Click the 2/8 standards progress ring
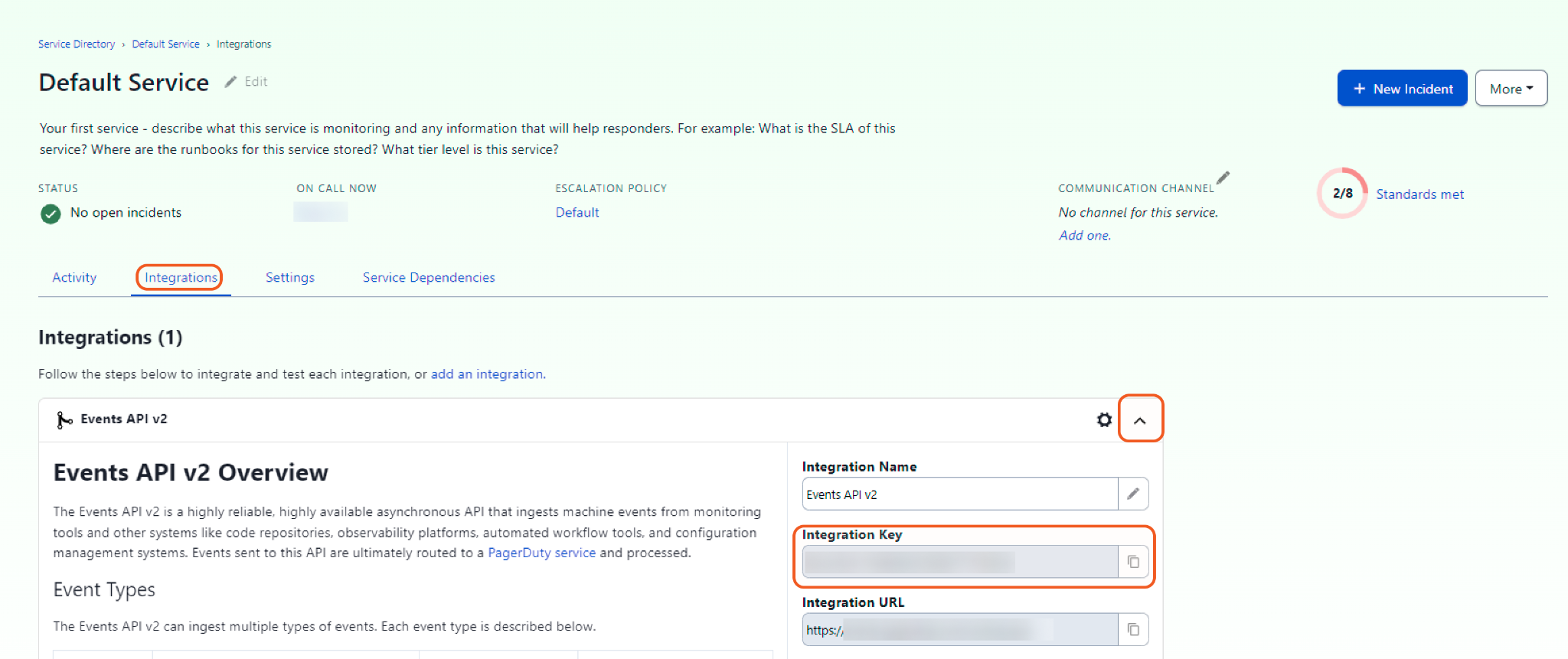1568x659 pixels. pyautogui.click(x=1342, y=193)
